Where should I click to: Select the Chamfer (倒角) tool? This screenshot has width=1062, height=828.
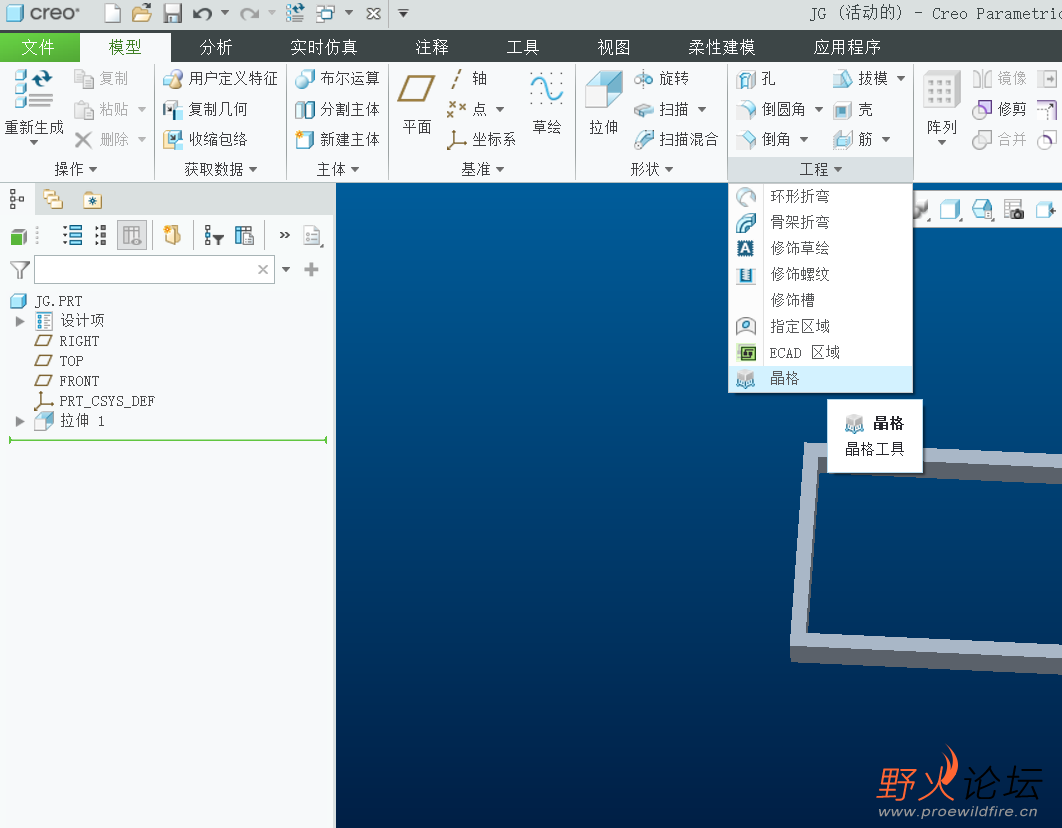point(764,139)
